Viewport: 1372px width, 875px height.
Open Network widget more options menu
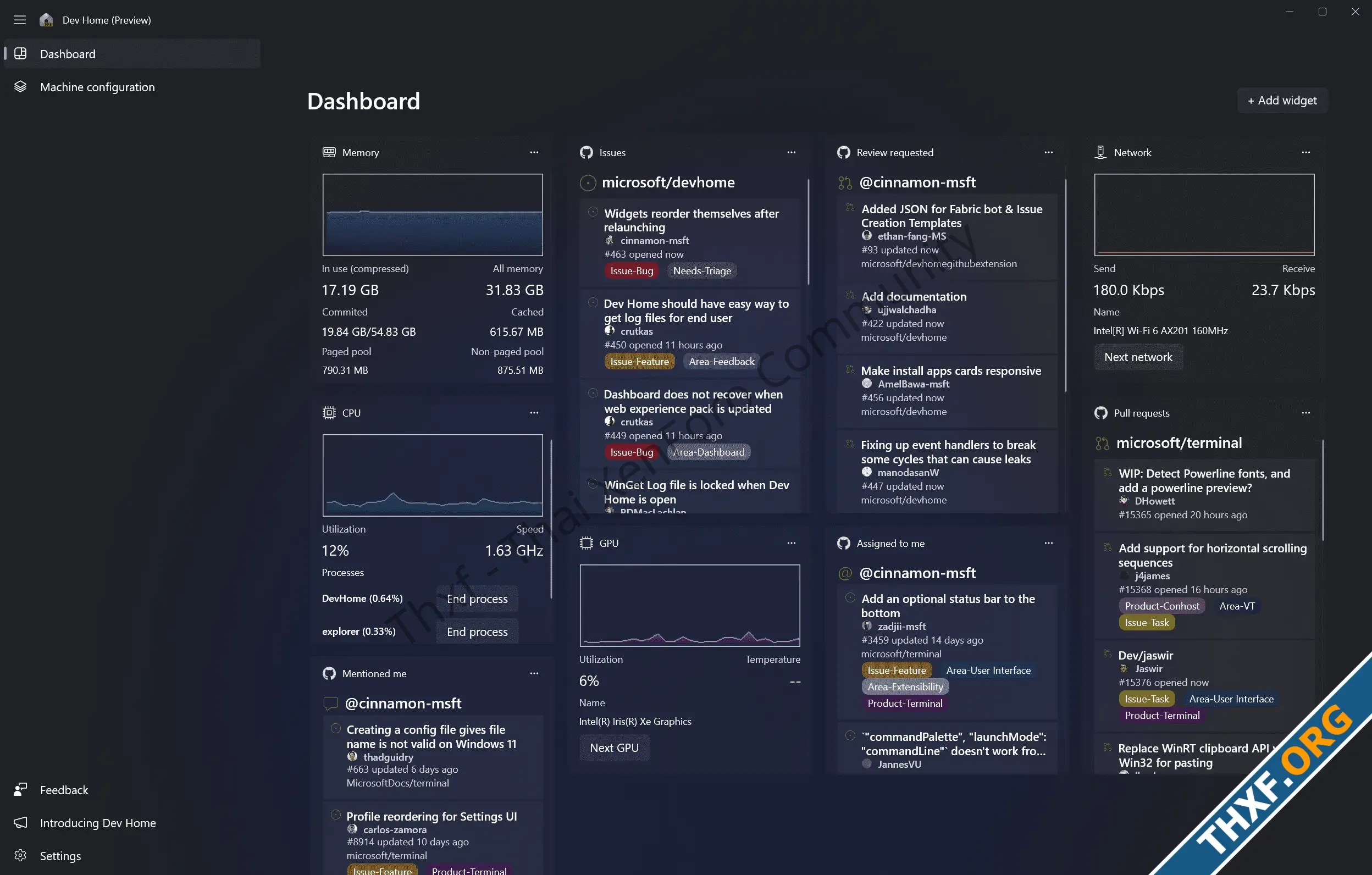click(1306, 152)
